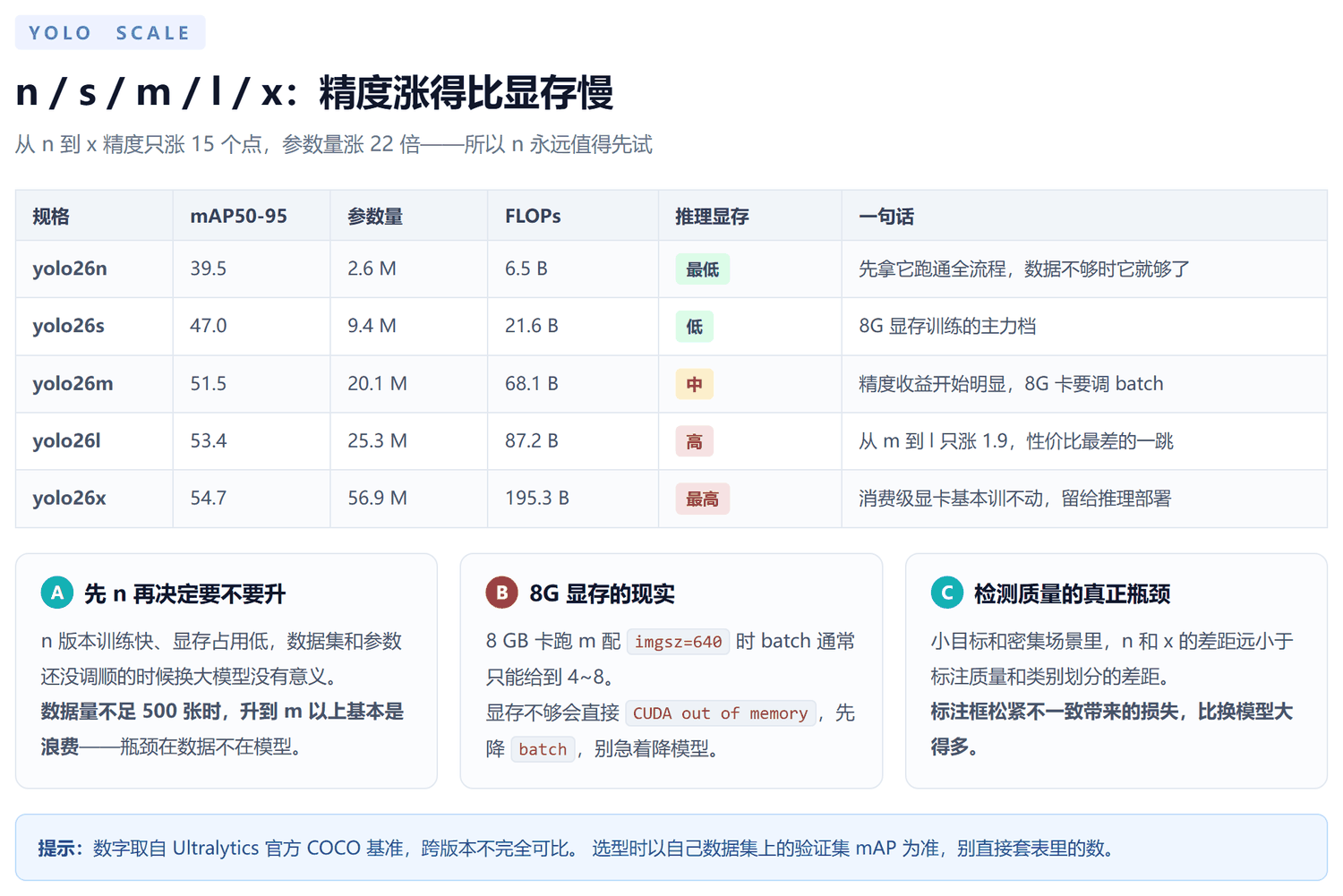Image resolution: width=1343 pixels, height=896 pixels.
Task: Select the yolo26s row name
Action: [68, 326]
